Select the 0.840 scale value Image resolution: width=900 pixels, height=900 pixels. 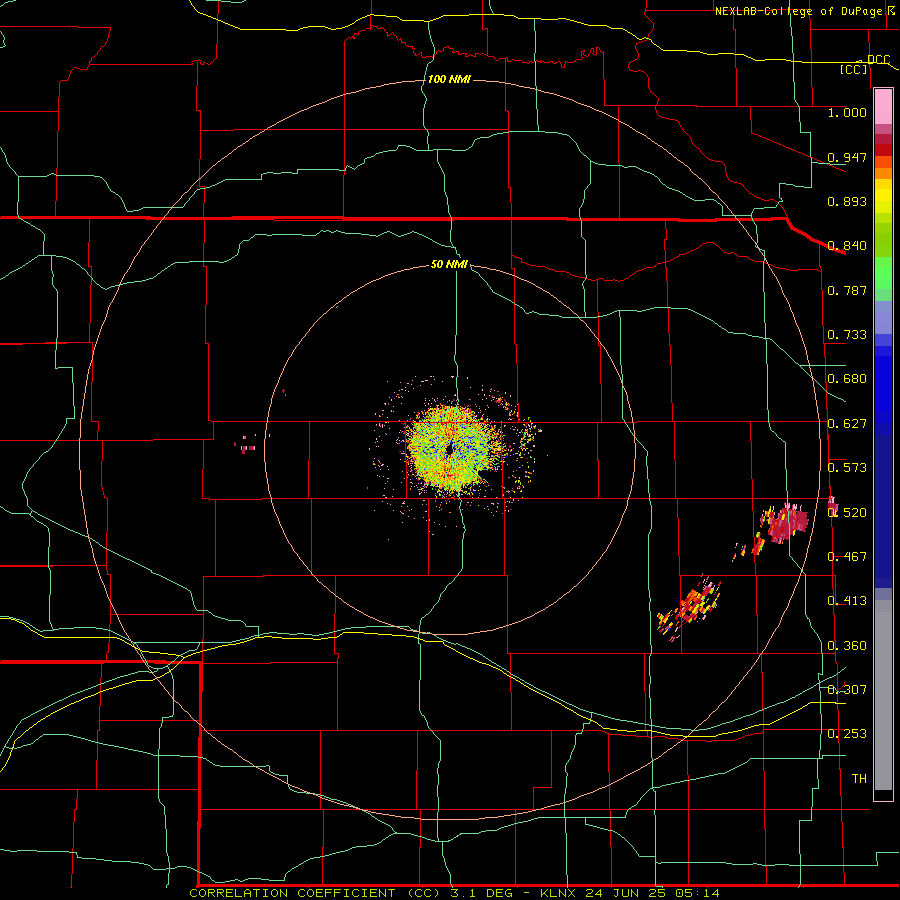(847, 246)
